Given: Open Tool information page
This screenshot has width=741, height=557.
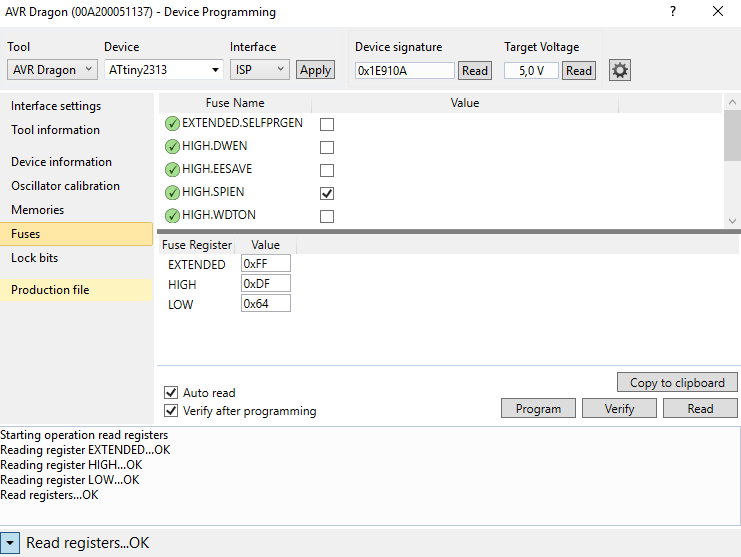Looking at the screenshot, I should [55, 129].
